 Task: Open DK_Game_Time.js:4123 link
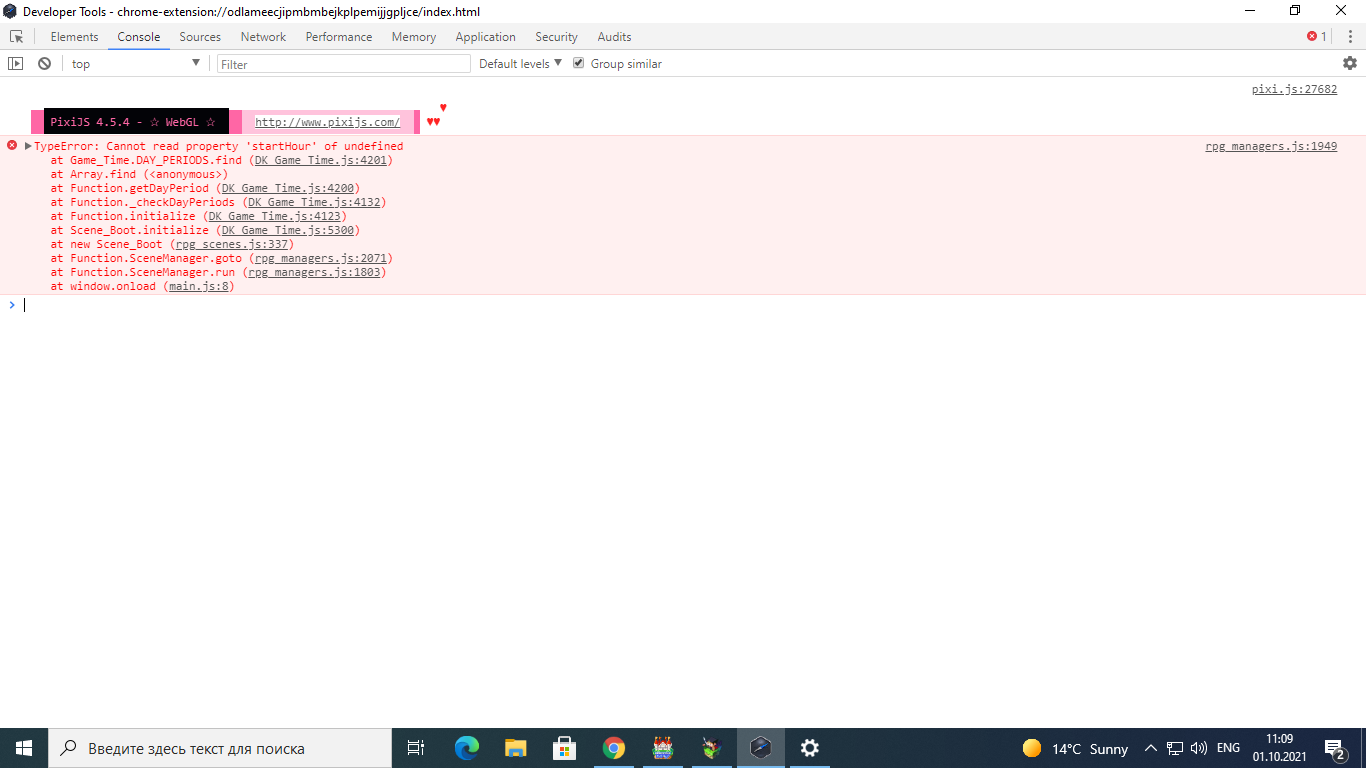coord(275,216)
